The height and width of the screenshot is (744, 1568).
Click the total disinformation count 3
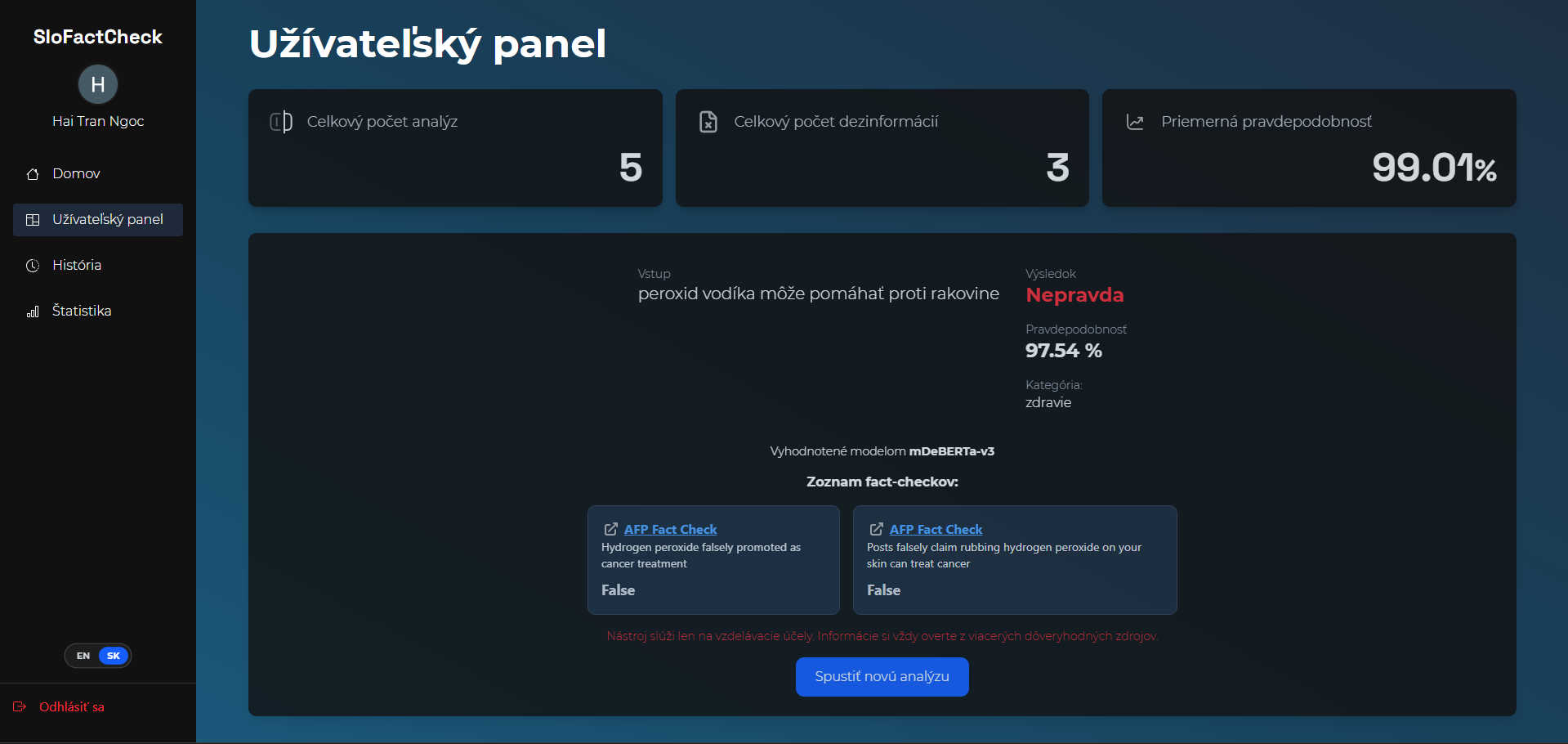pyautogui.click(x=1058, y=168)
